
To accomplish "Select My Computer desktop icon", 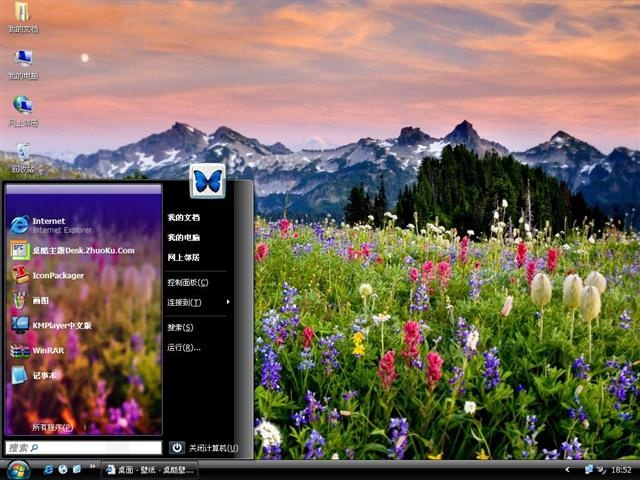I will (x=23, y=64).
